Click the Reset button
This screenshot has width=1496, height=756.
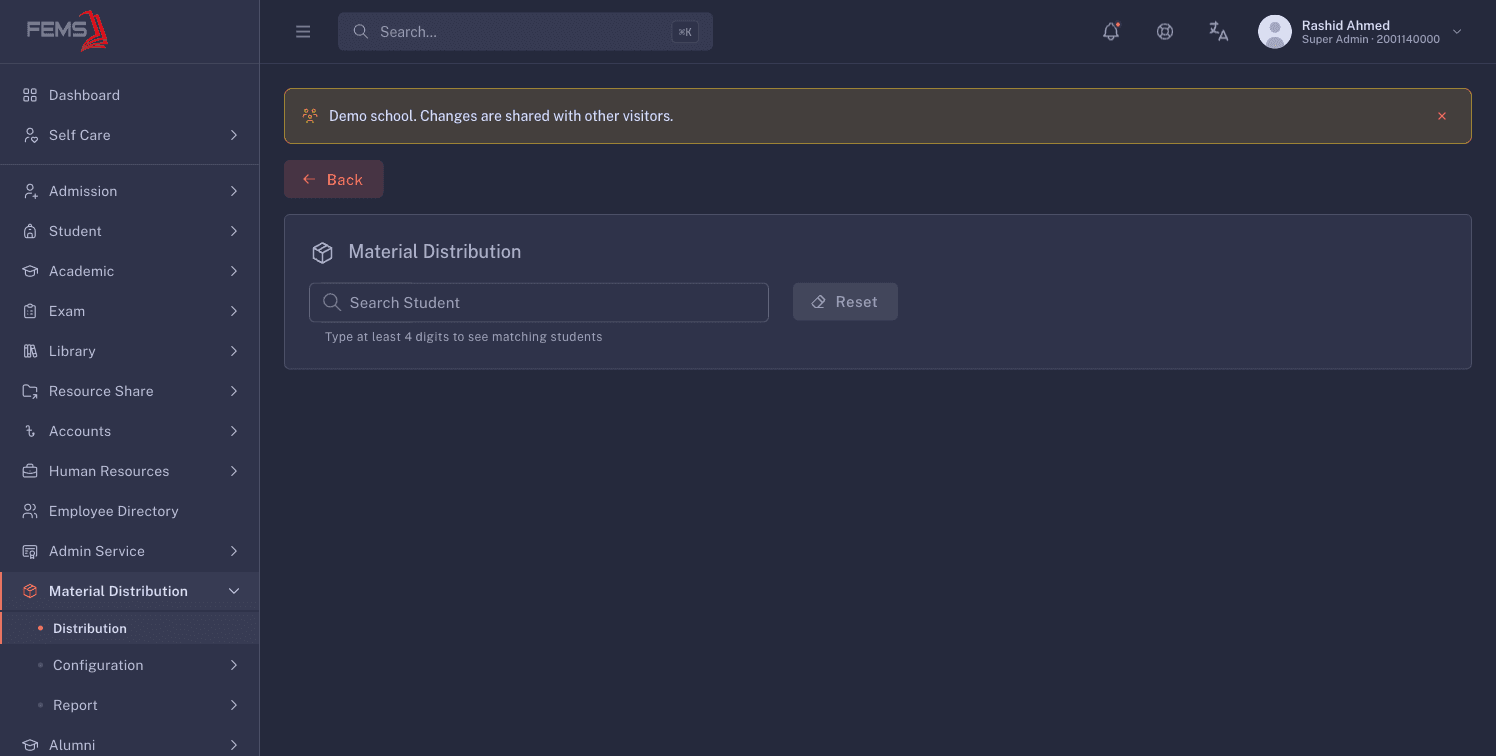tap(845, 302)
